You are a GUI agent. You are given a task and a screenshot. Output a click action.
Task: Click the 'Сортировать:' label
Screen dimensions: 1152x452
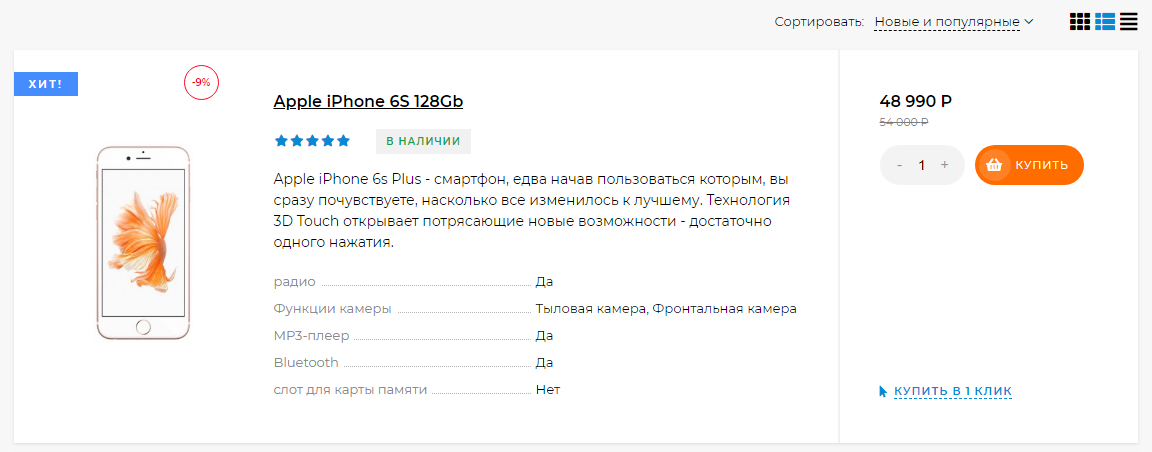[819, 22]
